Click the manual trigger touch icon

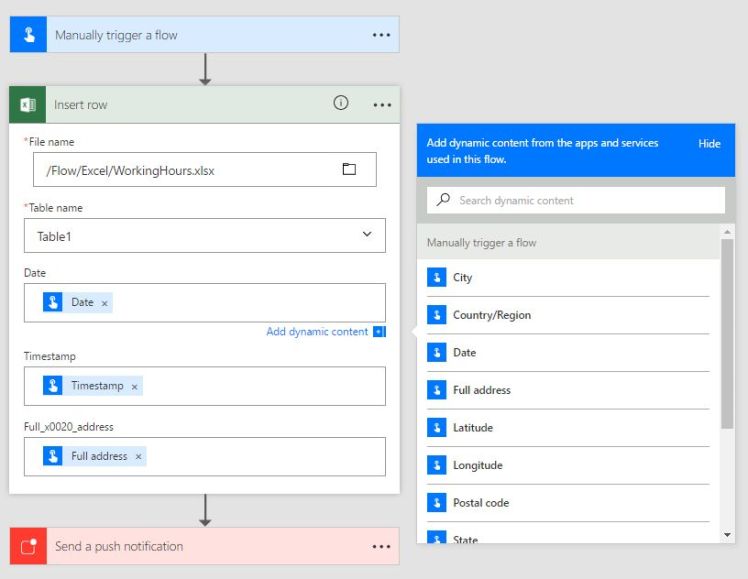tap(28, 35)
